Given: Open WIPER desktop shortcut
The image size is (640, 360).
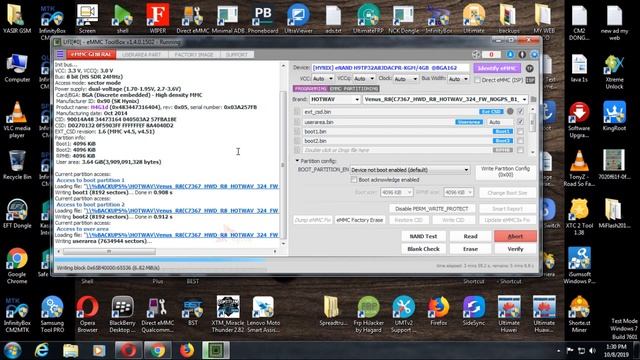Looking at the screenshot, I should 158,18.
